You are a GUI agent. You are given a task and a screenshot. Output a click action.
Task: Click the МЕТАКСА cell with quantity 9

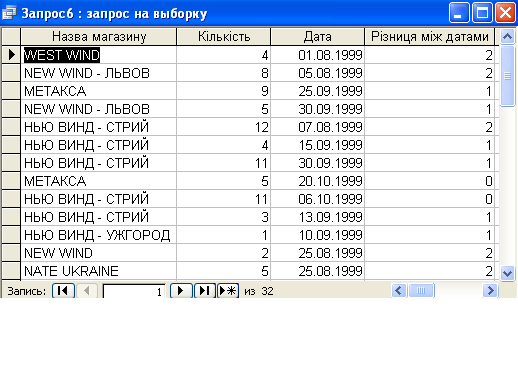point(99,91)
